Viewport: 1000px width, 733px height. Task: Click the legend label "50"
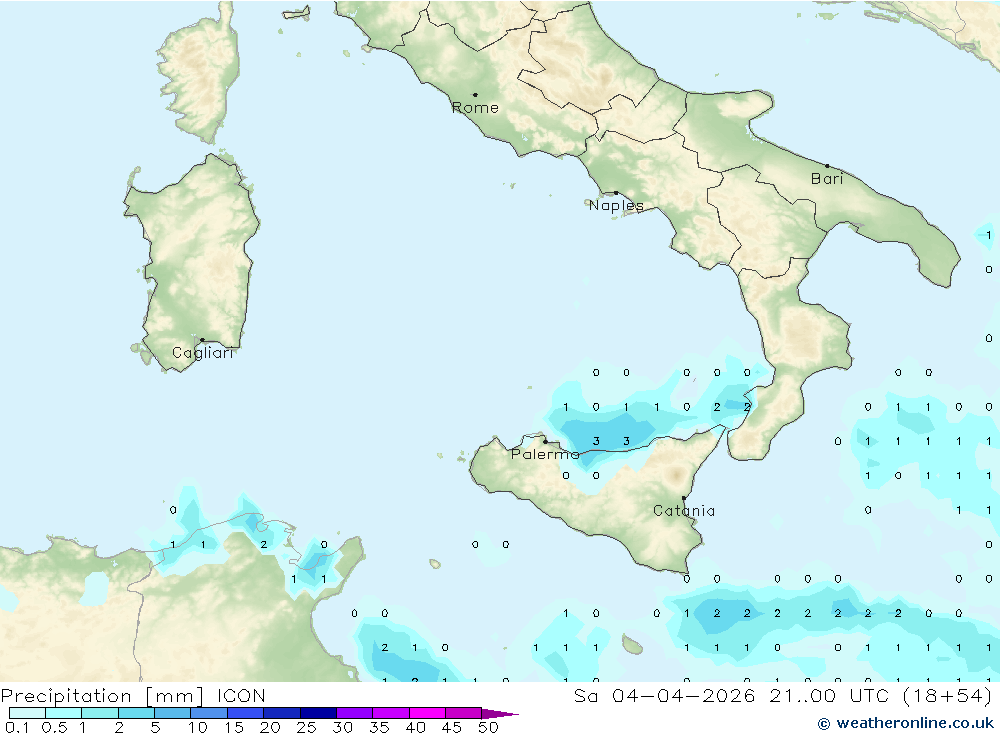coord(488,727)
